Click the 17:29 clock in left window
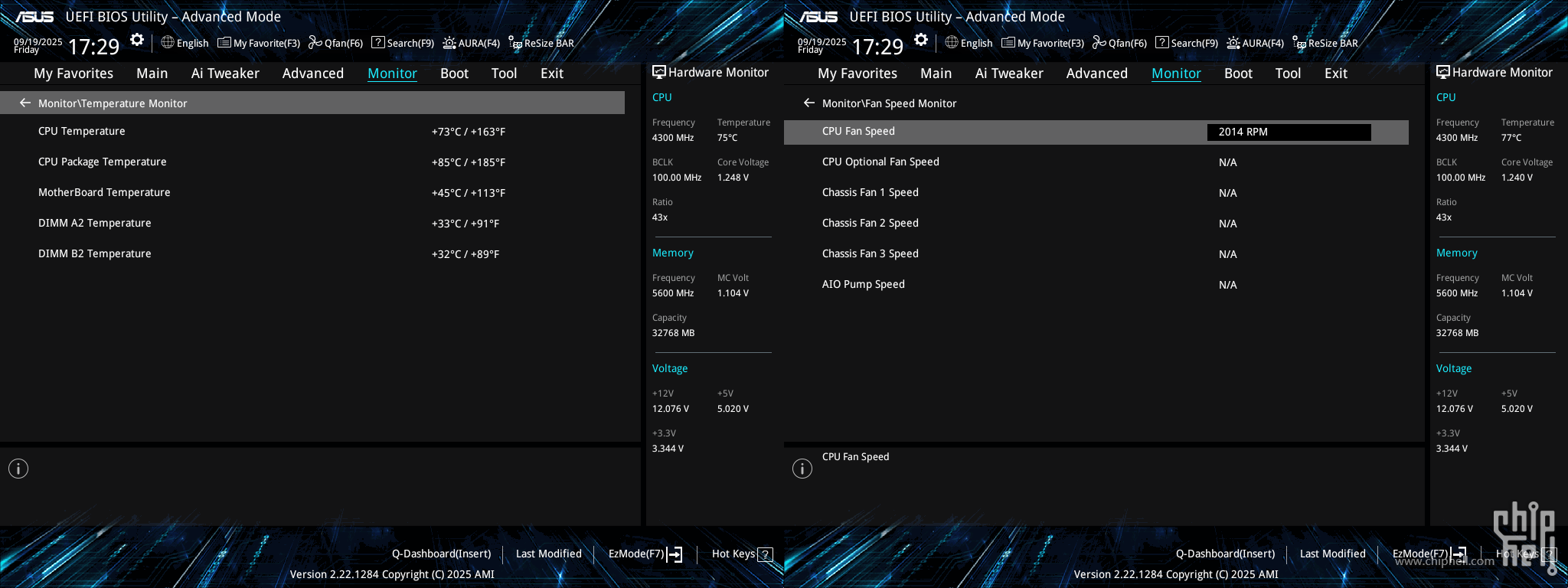This screenshot has height=588, width=1568. tap(93, 47)
